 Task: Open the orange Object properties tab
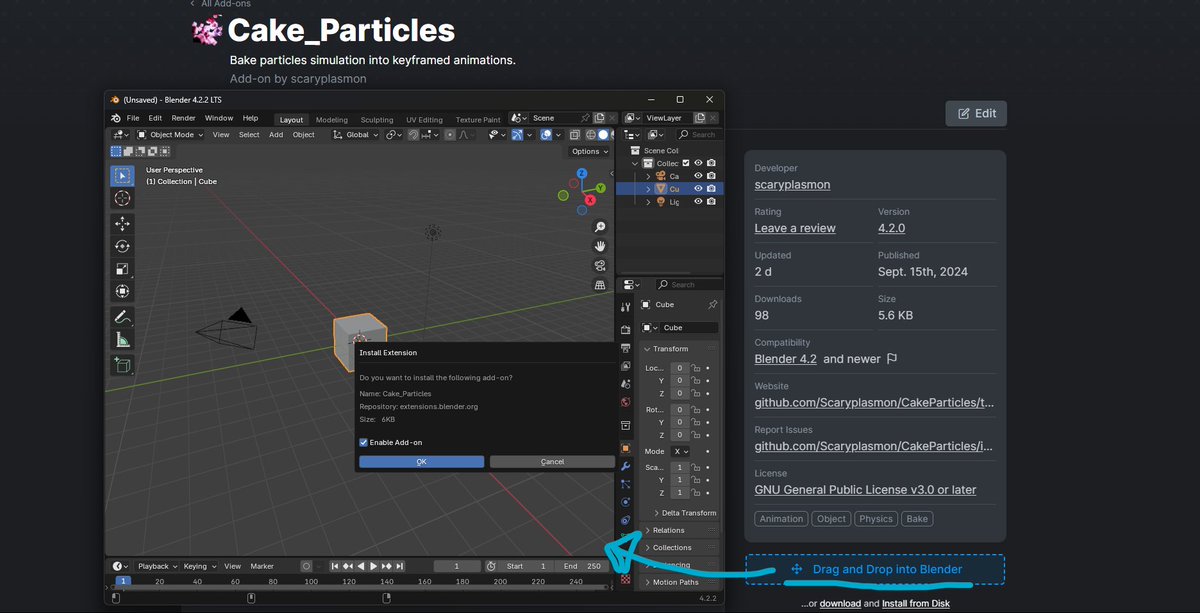tap(626, 448)
